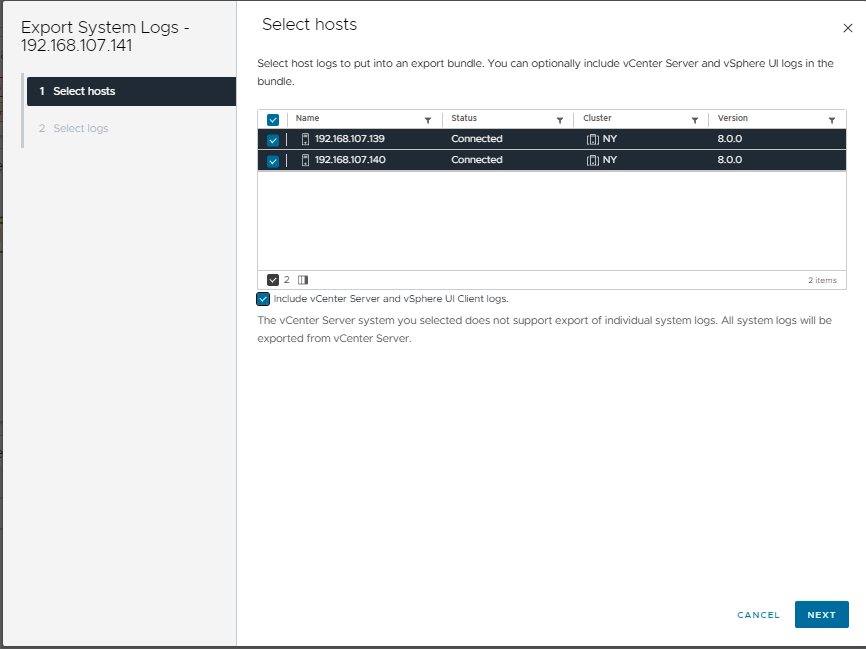
Task: Open the Name column filter
Action: [x=428, y=120]
